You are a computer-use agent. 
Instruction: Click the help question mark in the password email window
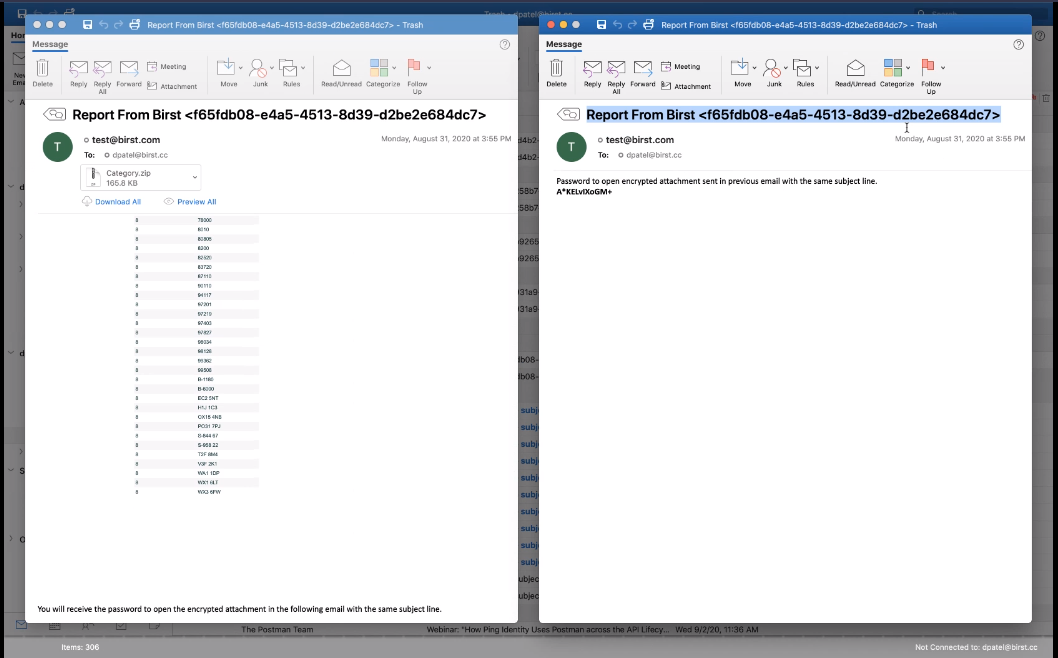pos(1018,45)
